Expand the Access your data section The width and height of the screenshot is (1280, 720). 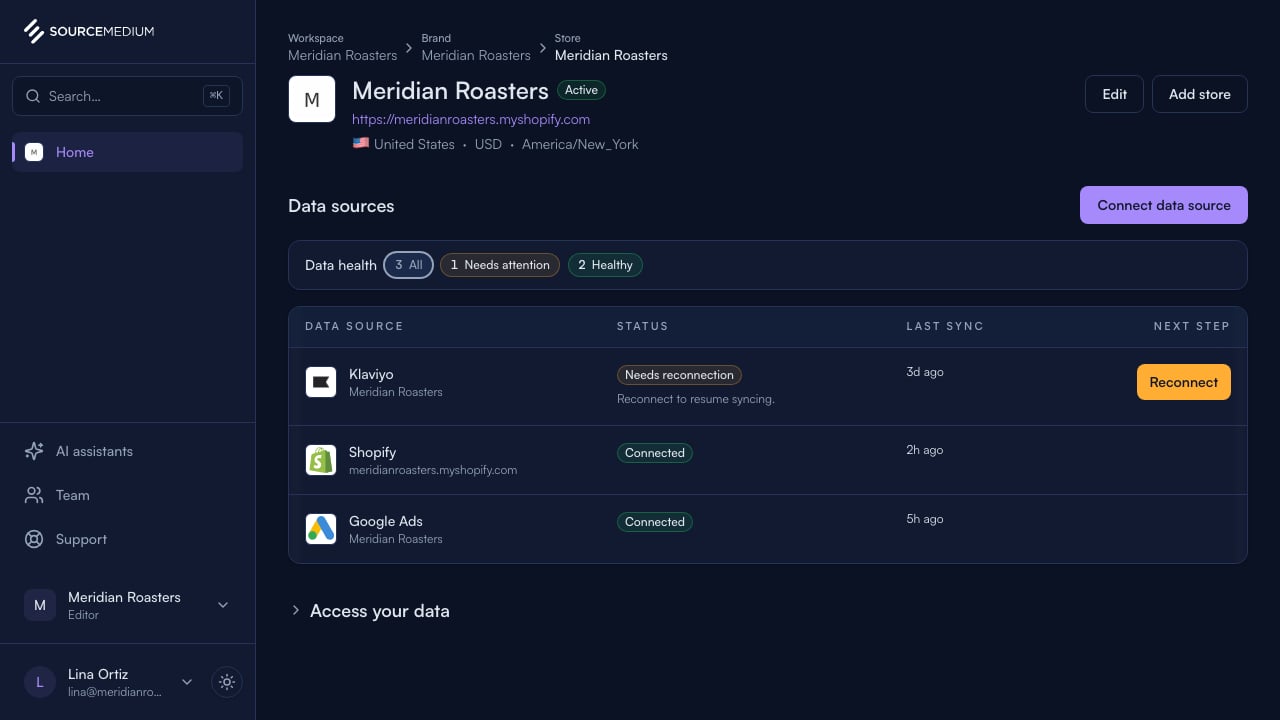(x=369, y=611)
